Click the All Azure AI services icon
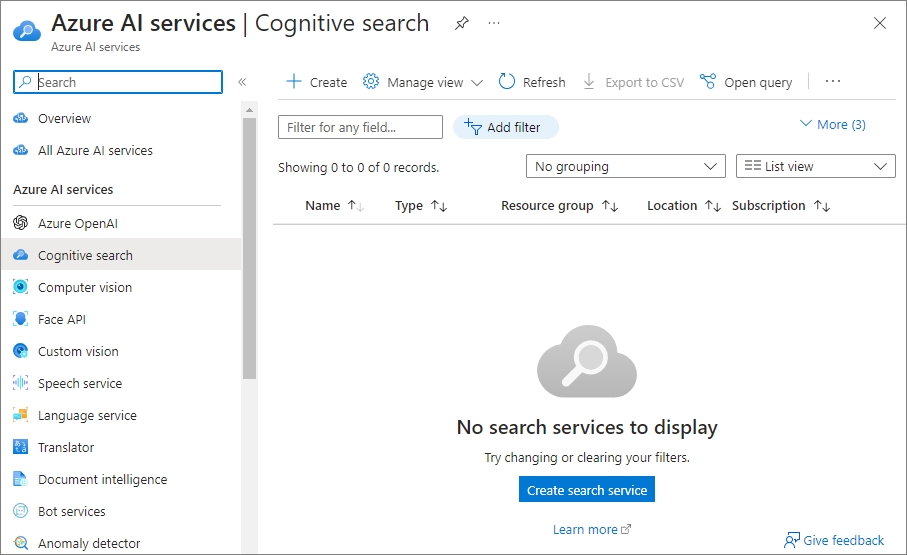Image resolution: width=907 pixels, height=555 pixels. click(21, 150)
